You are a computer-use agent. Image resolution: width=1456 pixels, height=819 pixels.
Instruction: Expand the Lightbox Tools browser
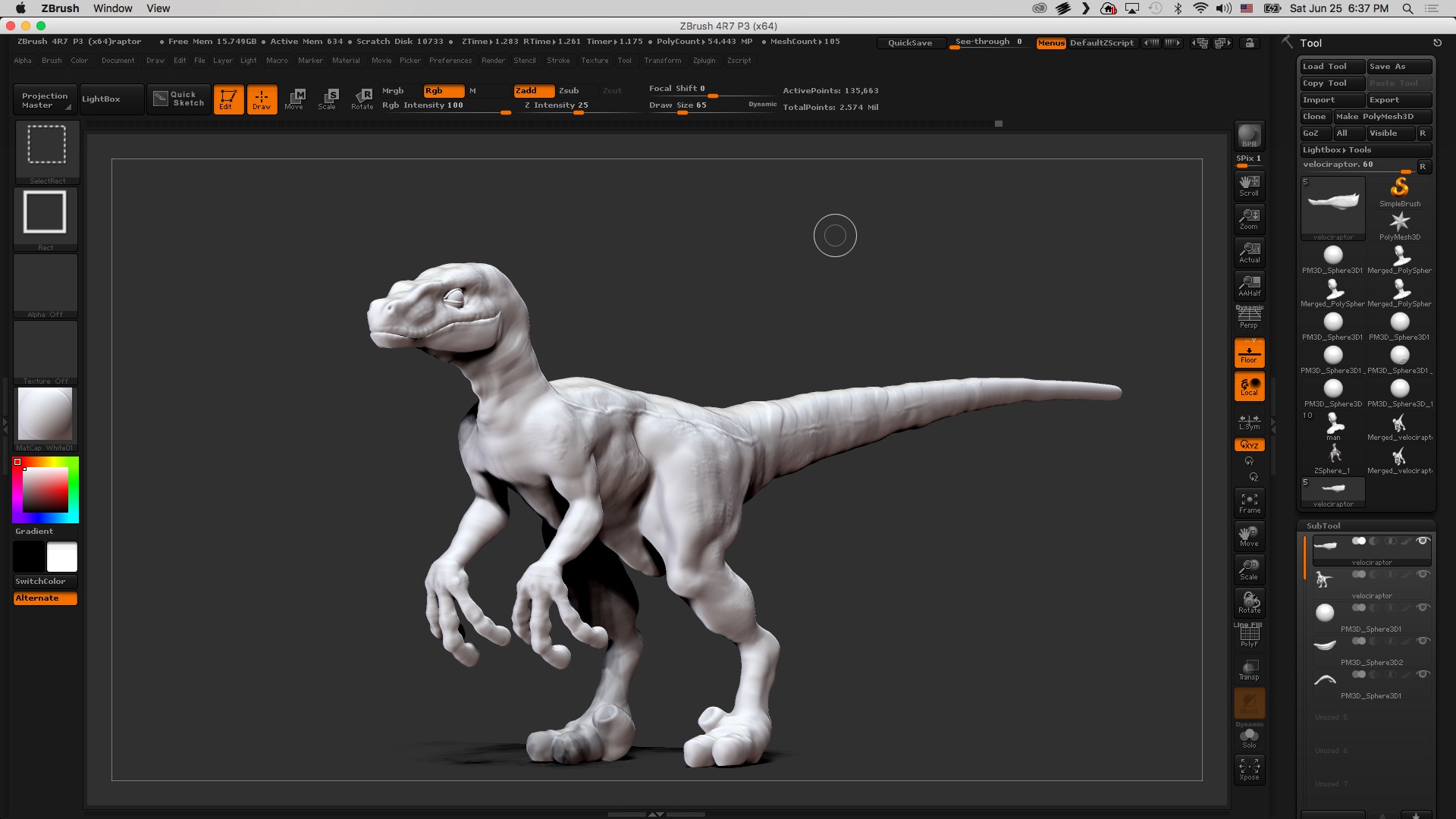[x=1366, y=150]
